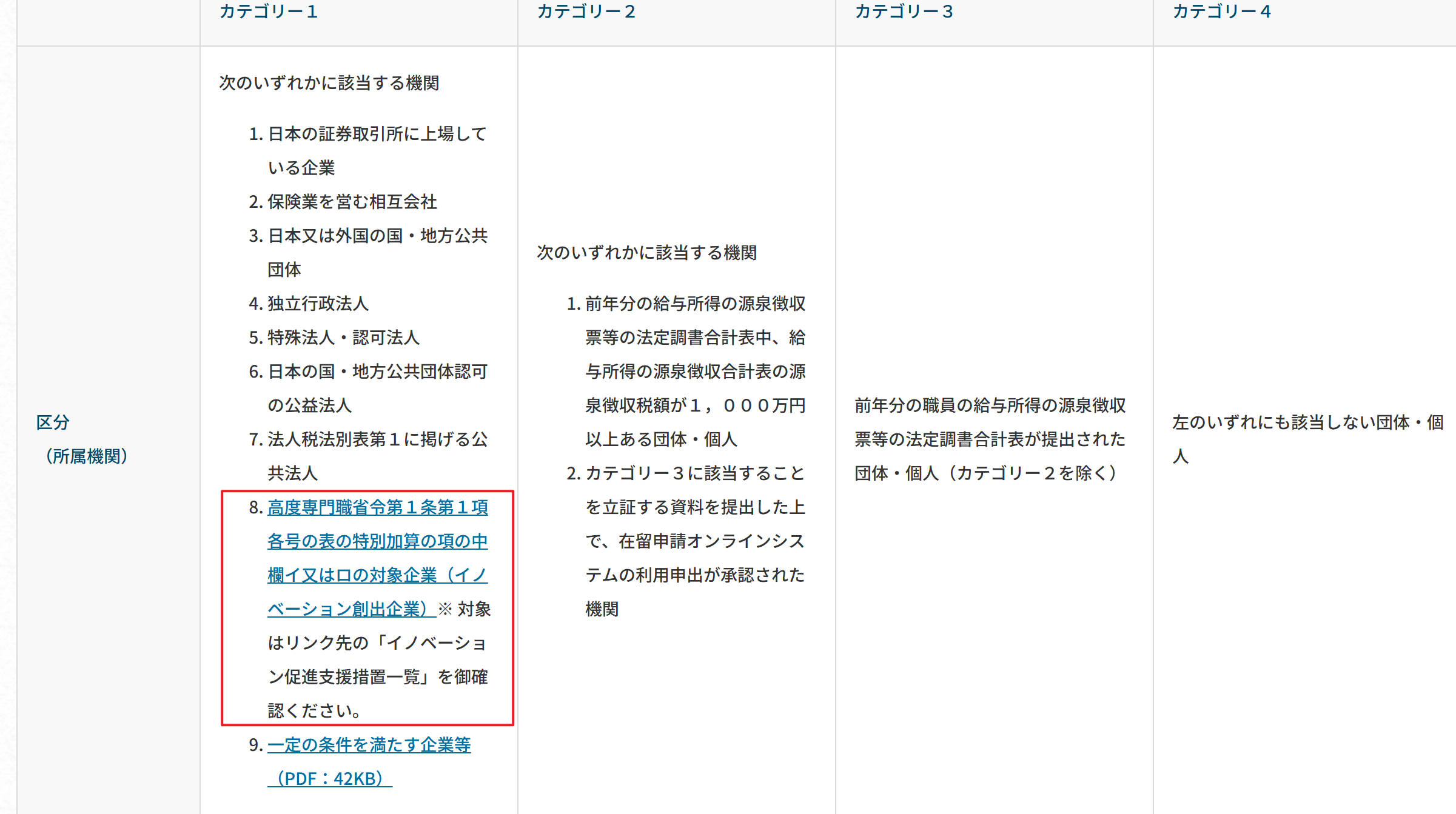Open the 高度専門職省令第1条第1項 link
Viewport: 1456px width, 814px height.
pos(377,507)
